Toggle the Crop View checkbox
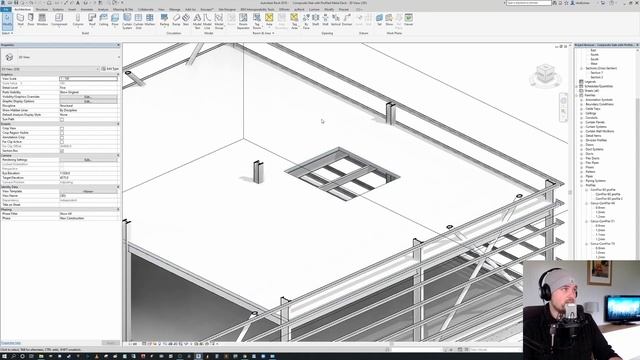Viewport: 640px width, 360px height. [x=62, y=129]
